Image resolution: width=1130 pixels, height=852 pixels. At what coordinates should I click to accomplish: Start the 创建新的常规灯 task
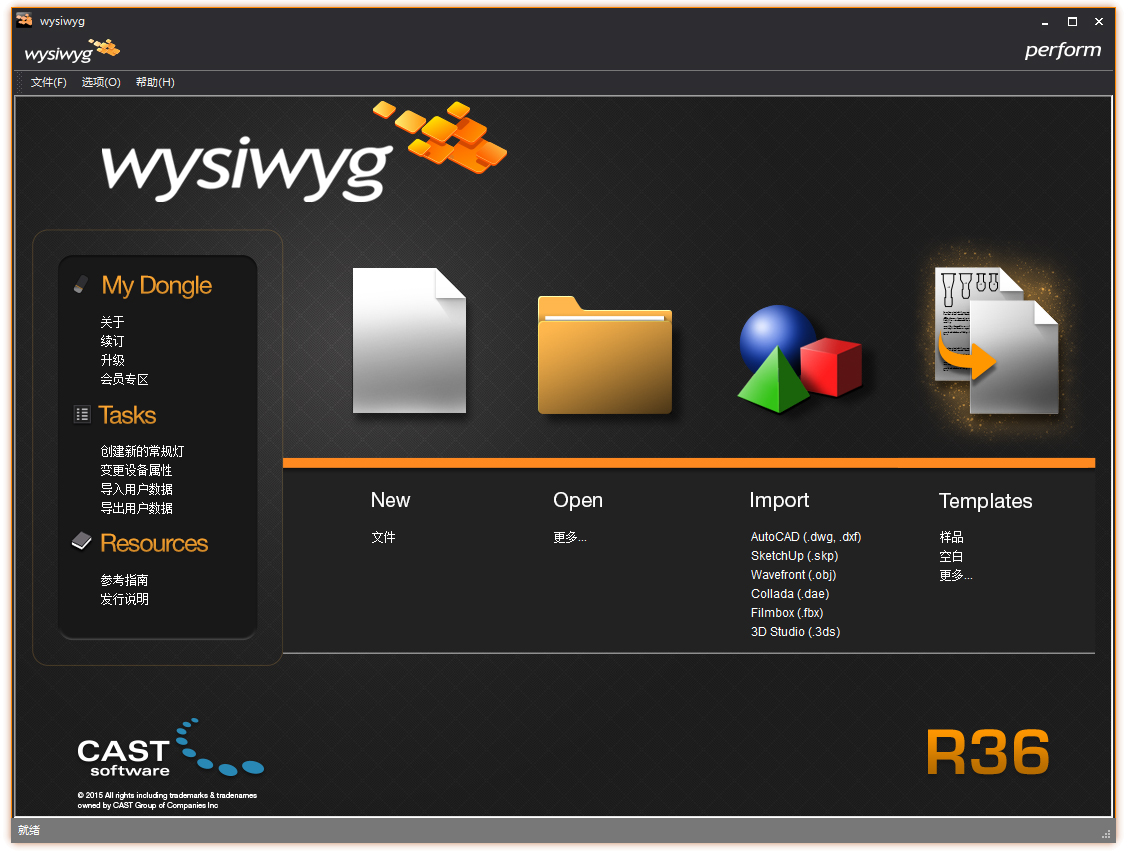pyautogui.click(x=142, y=451)
